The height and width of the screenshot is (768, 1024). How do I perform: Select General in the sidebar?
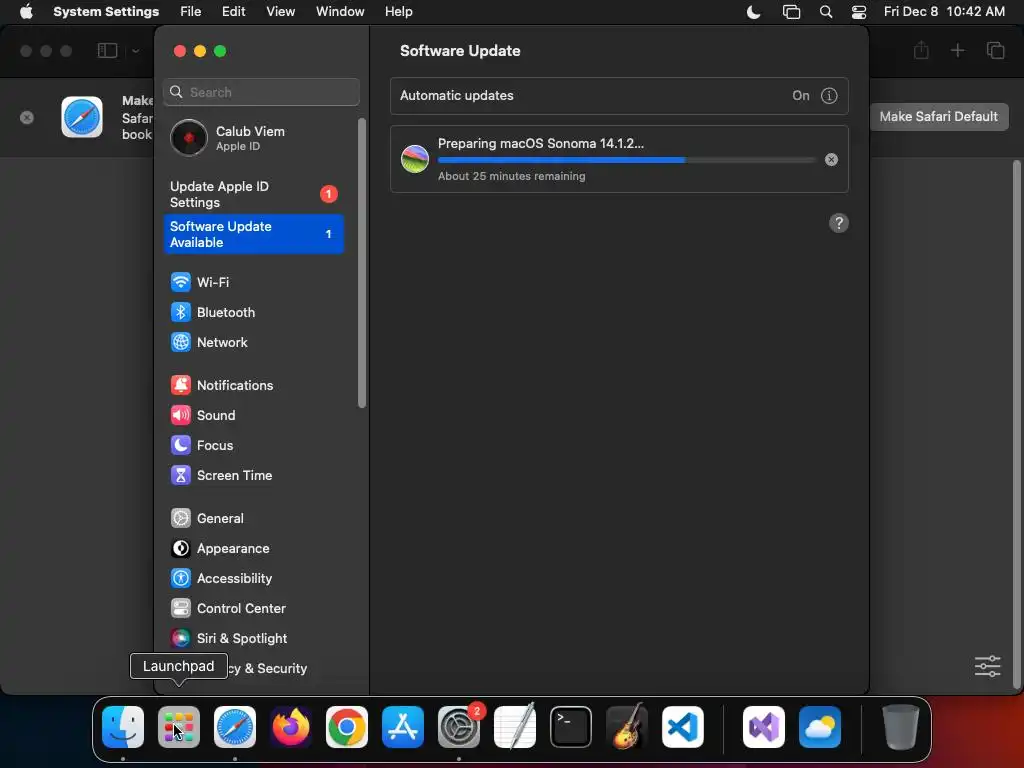pyautogui.click(x=253, y=519)
